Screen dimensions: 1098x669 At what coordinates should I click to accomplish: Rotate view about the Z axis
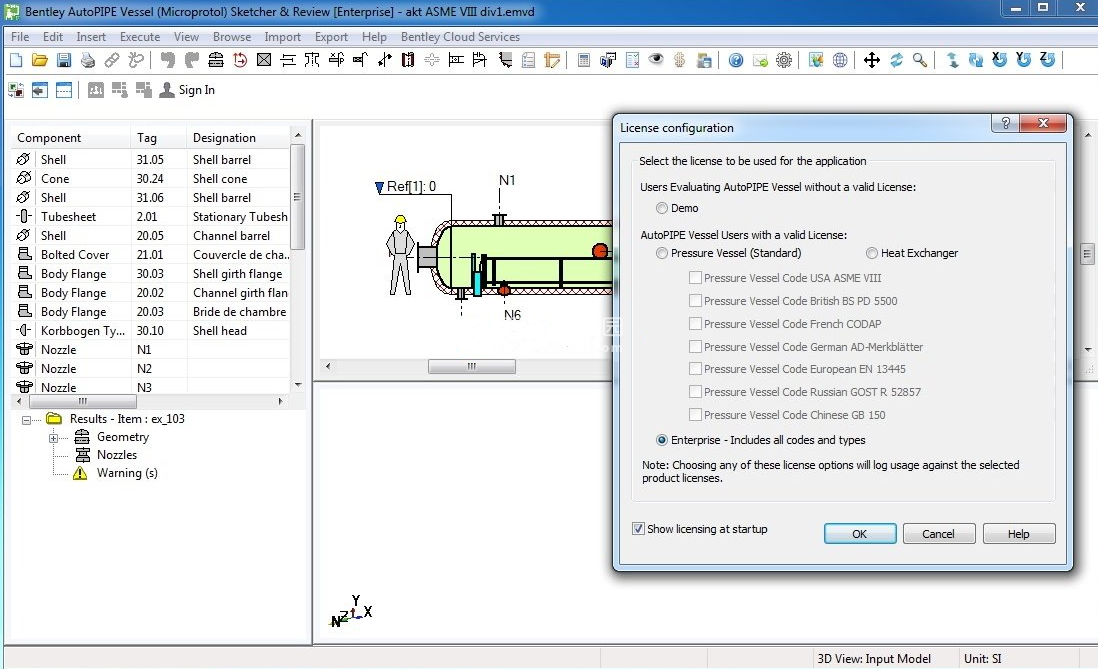pos(1048,60)
